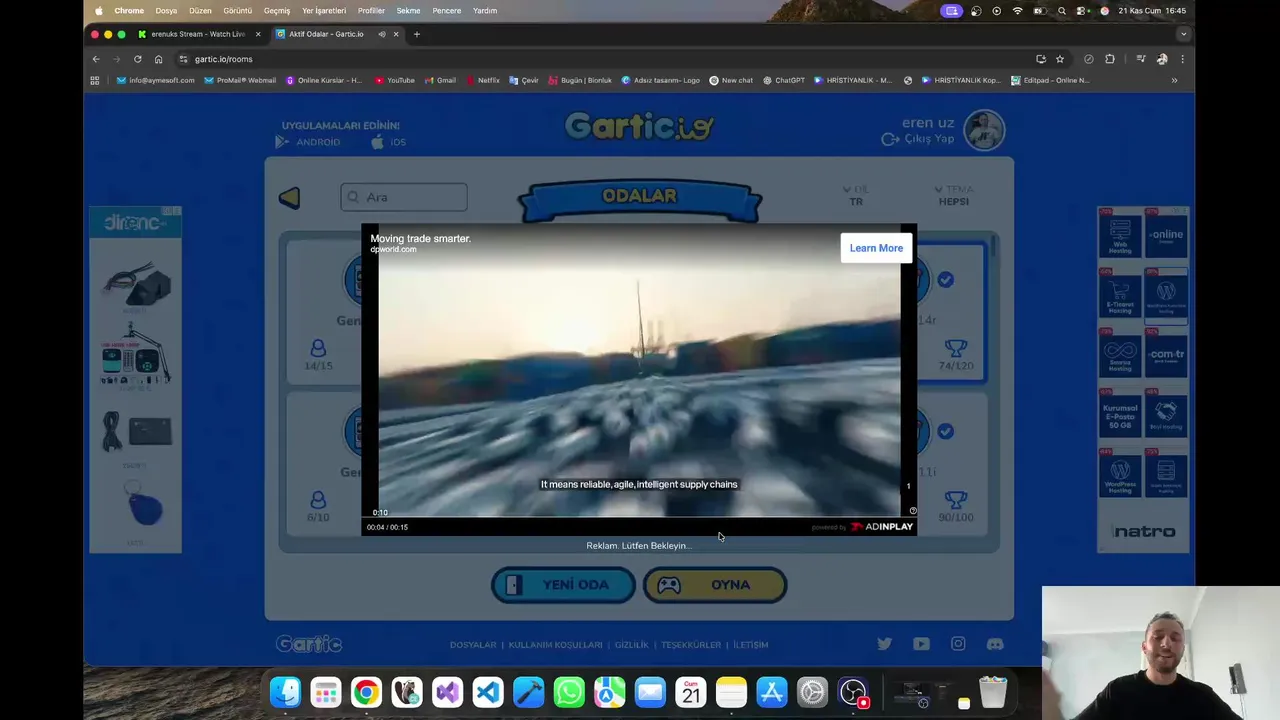Click the back arrow beside the search box
The image size is (1280, 720).
tap(289, 198)
